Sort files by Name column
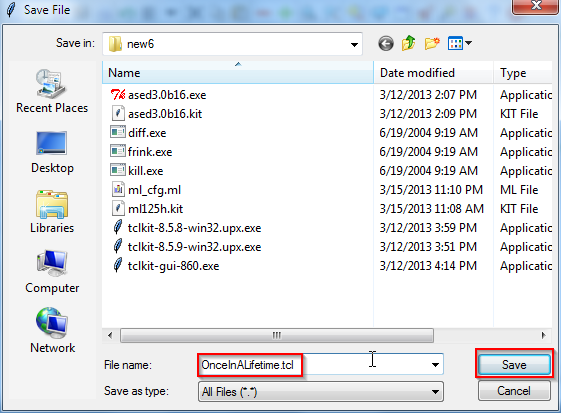This screenshot has width=561, height=413. [238, 73]
